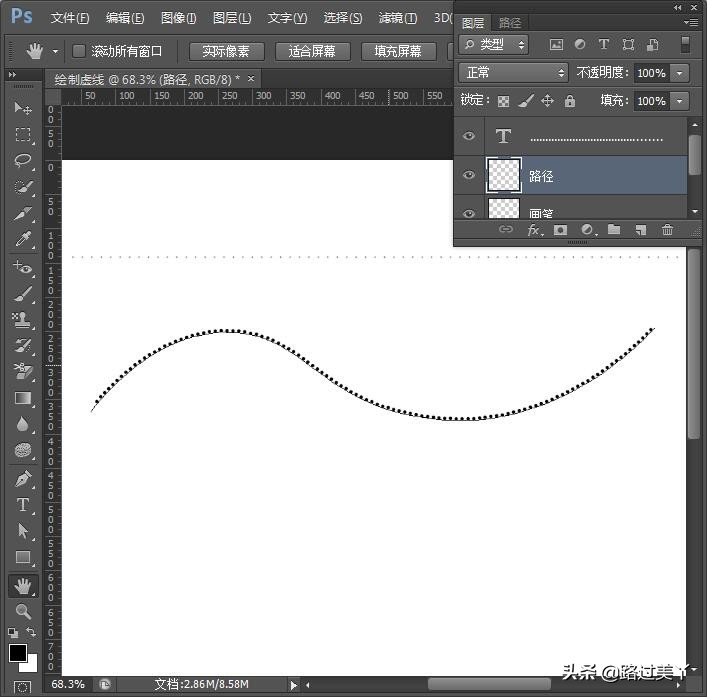The width and height of the screenshot is (707, 697).
Task: Choose the Horizontal Type tool in toolbox
Action: (x=23, y=505)
